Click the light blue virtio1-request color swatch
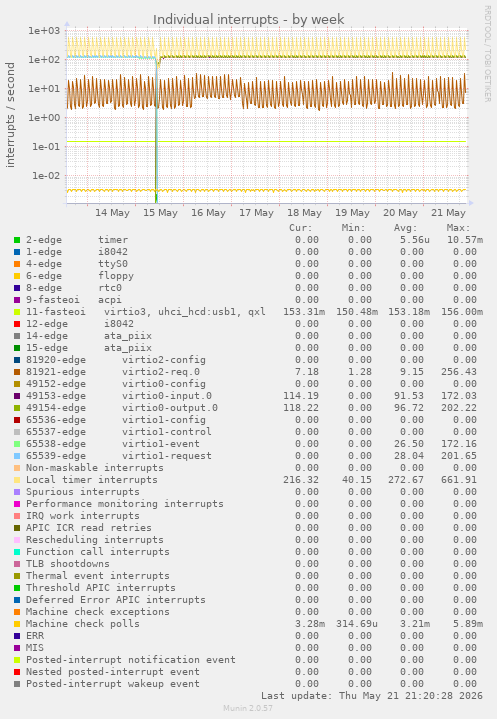The image size is (497, 719). (x=17, y=456)
